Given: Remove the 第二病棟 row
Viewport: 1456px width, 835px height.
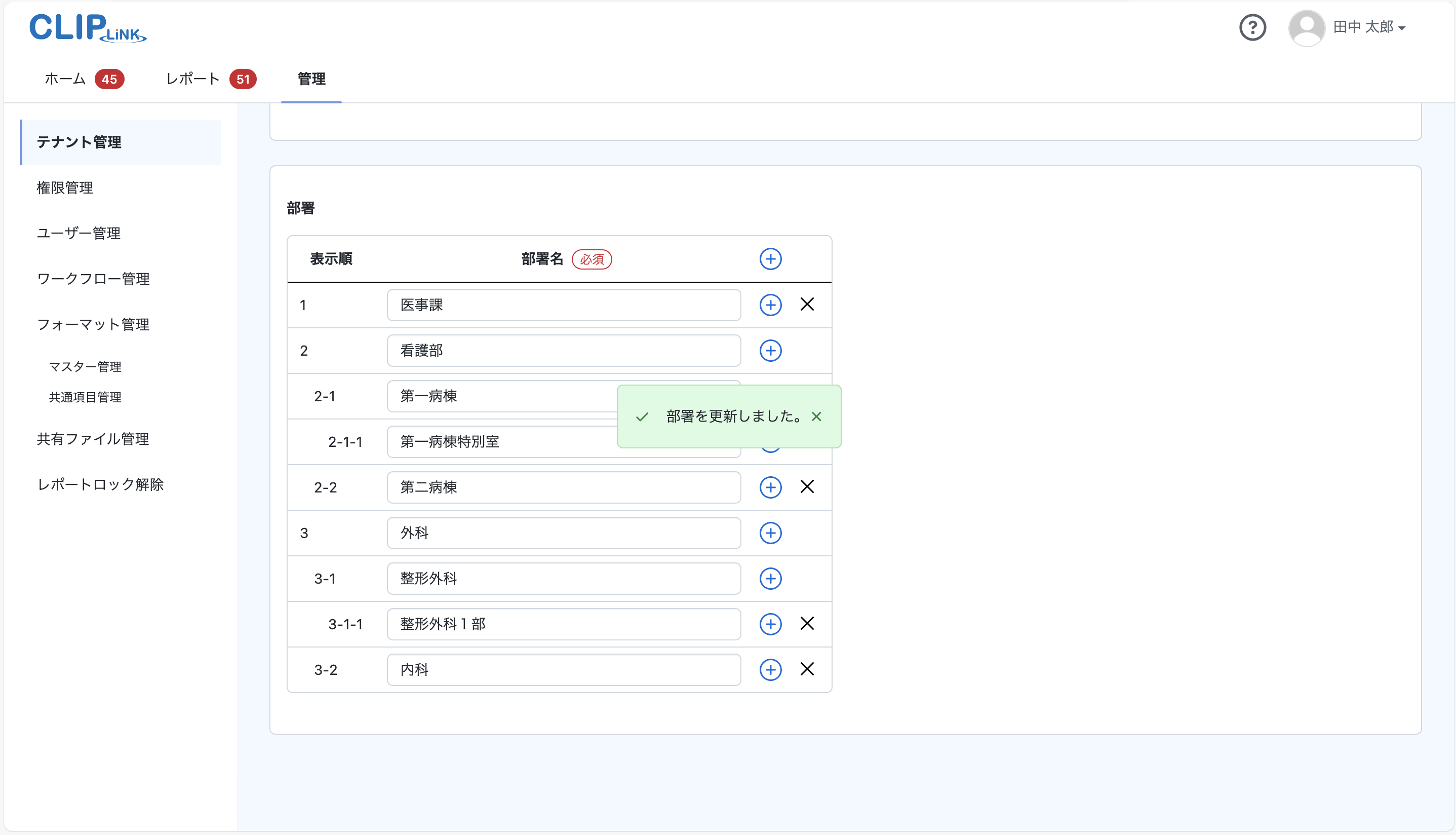Looking at the screenshot, I should tap(807, 487).
